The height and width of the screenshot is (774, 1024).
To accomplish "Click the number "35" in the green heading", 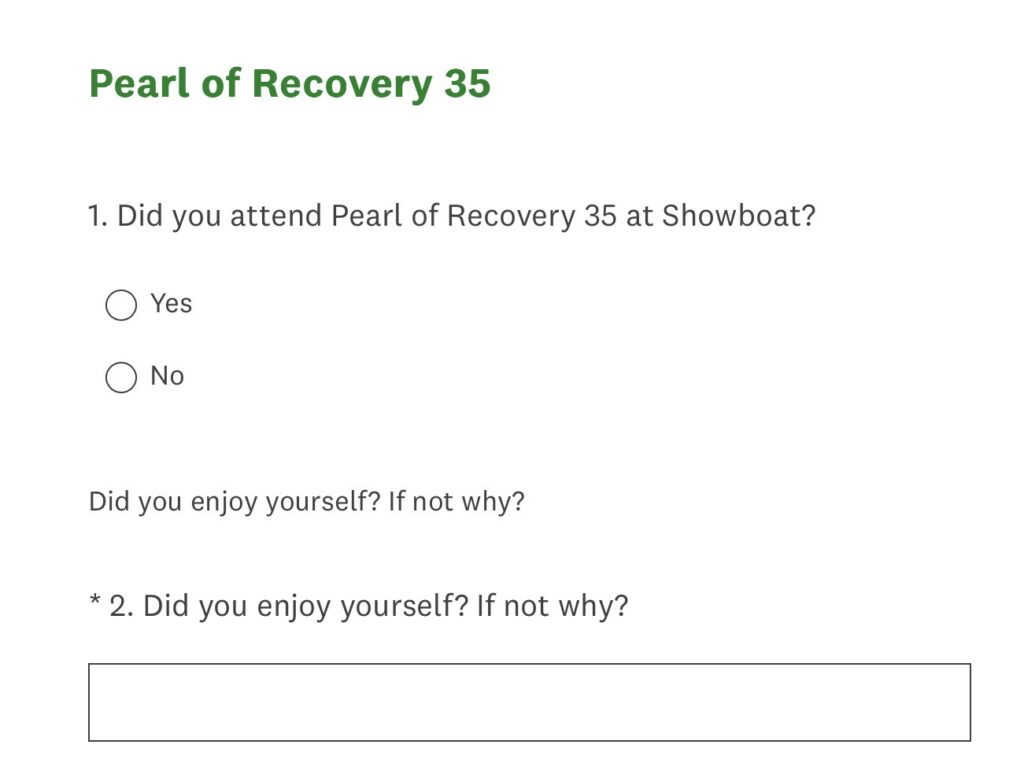I will tap(467, 84).
